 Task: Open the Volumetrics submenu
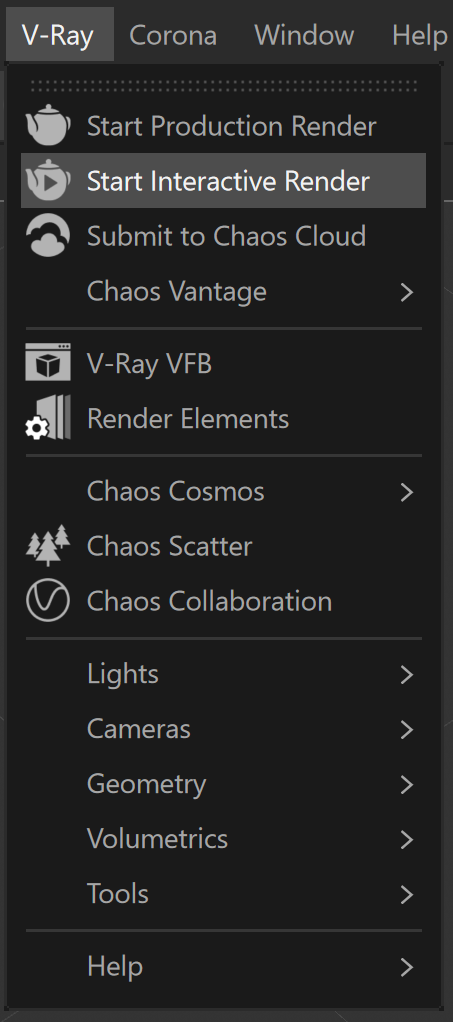(x=224, y=839)
